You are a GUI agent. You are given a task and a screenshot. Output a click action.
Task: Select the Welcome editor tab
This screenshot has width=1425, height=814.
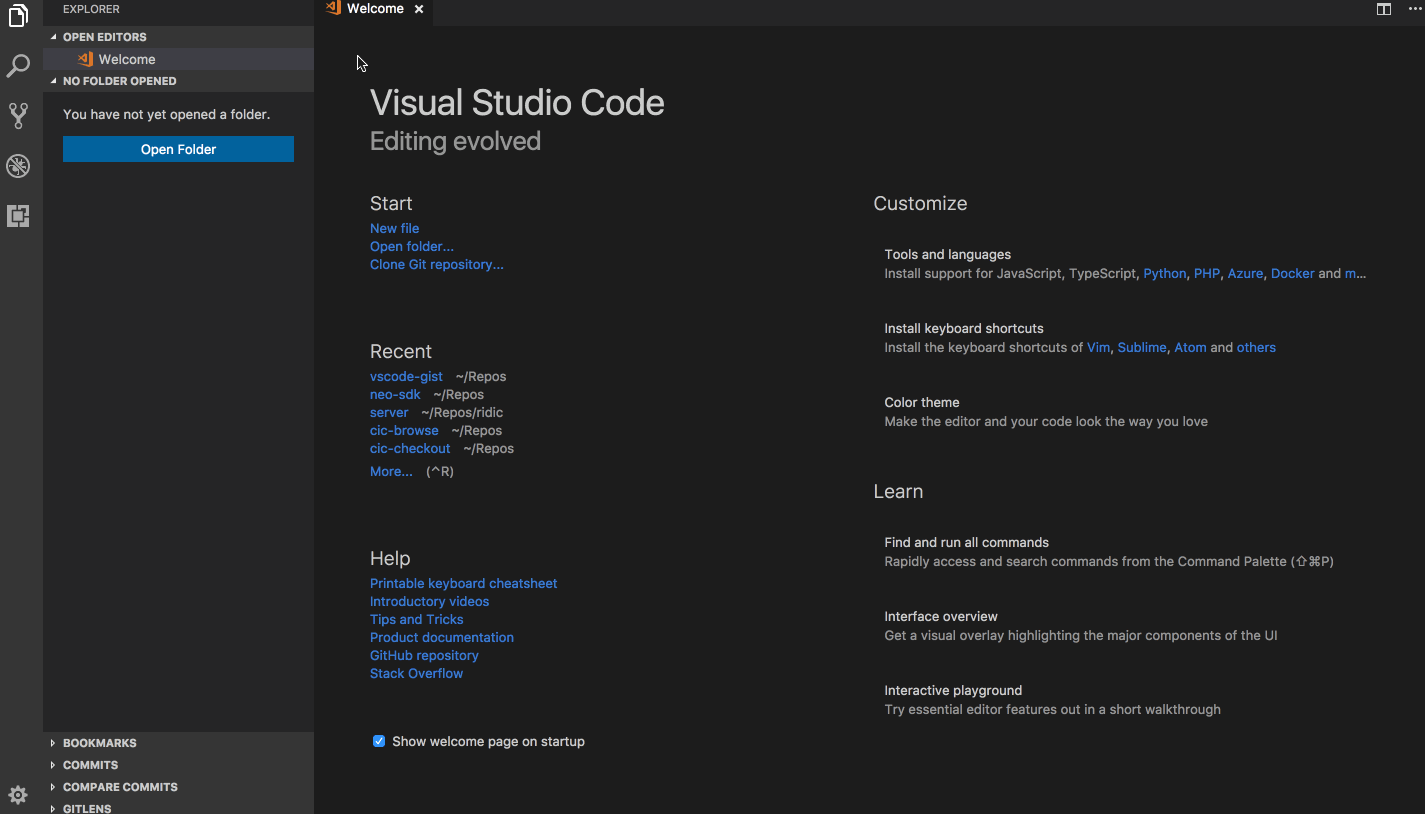tap(375, 9)
